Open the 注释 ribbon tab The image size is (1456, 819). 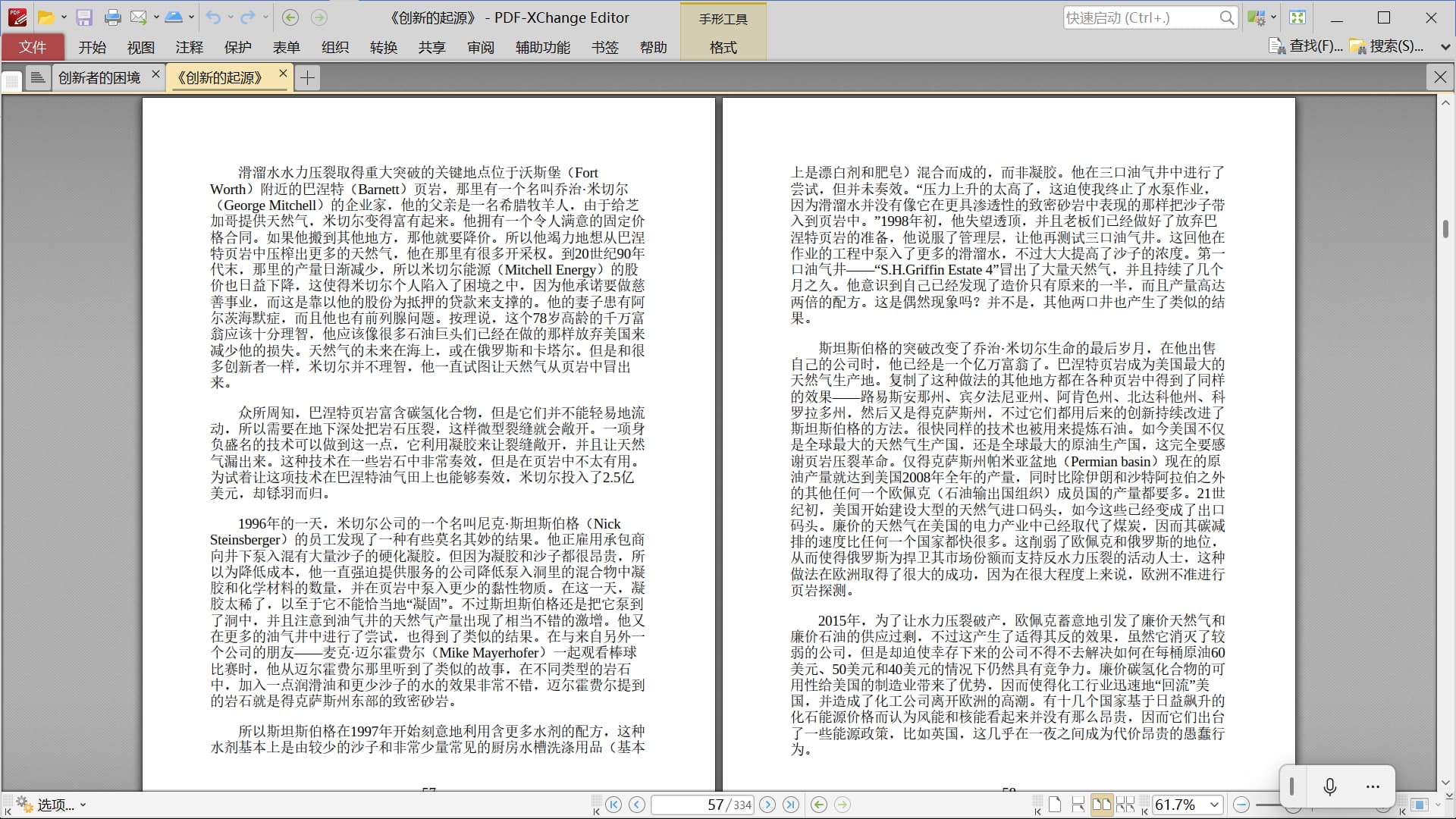pyautogui.click(x=189, y=47)
